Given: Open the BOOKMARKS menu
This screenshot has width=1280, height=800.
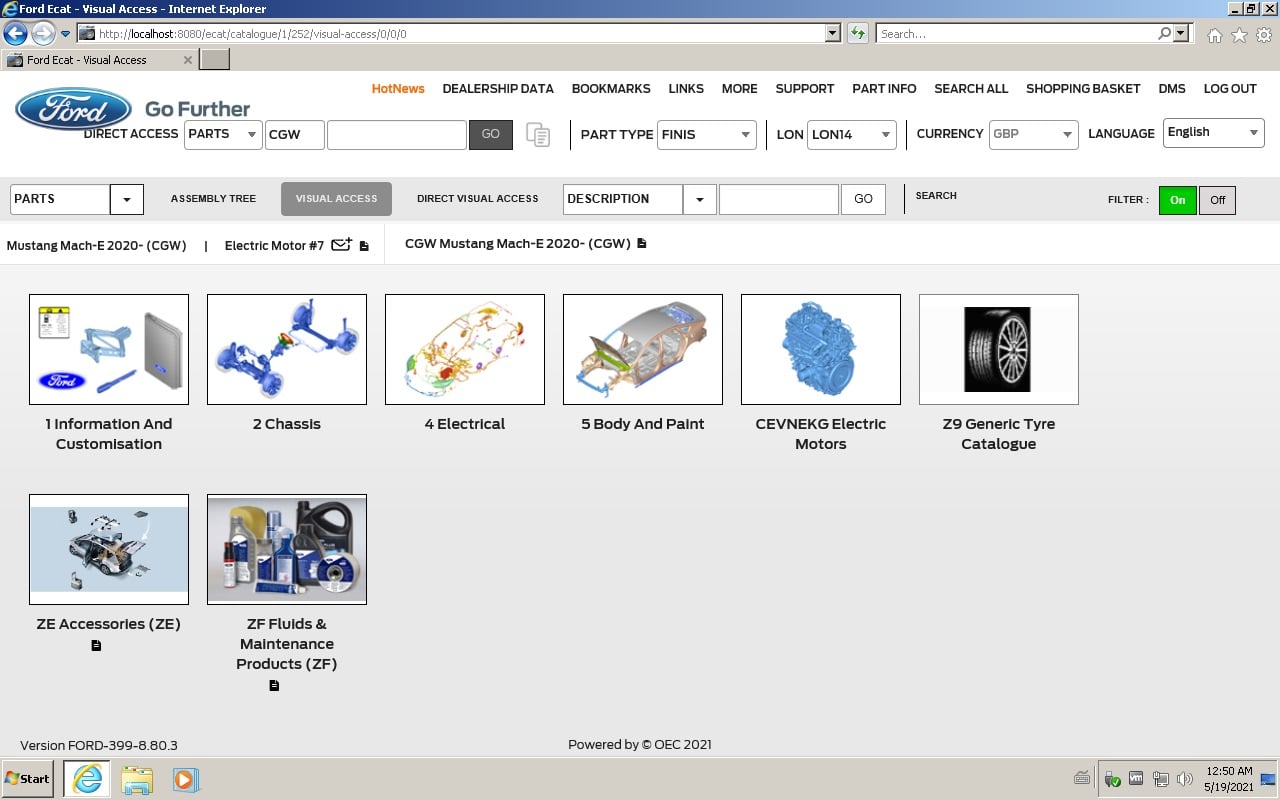Looking at the screenshot, I should [611, 88].
